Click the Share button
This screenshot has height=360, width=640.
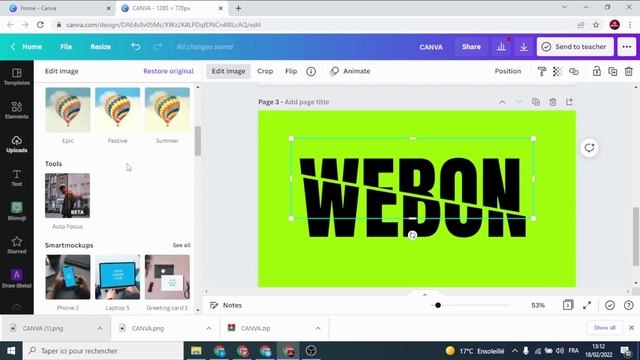point(471,47)
